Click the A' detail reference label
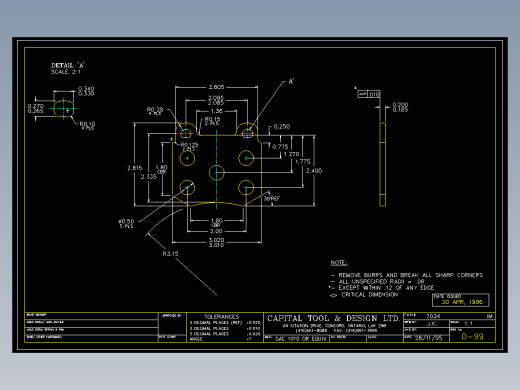 291,82
